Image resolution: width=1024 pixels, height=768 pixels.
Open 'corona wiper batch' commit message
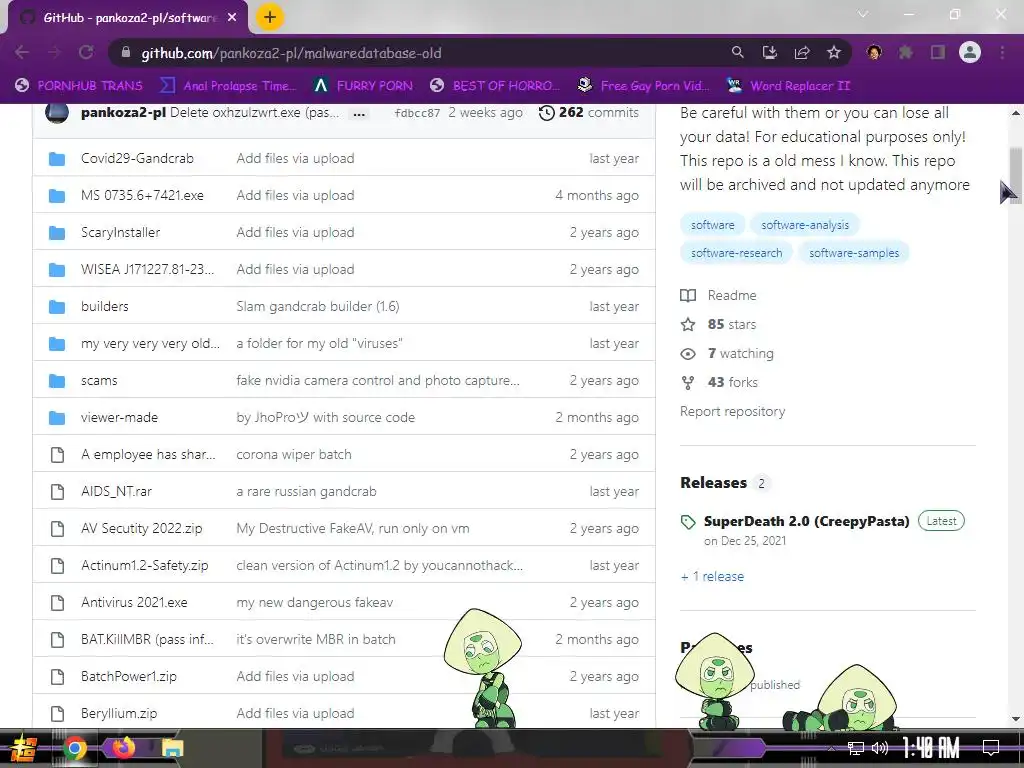[x=294, y=455]
